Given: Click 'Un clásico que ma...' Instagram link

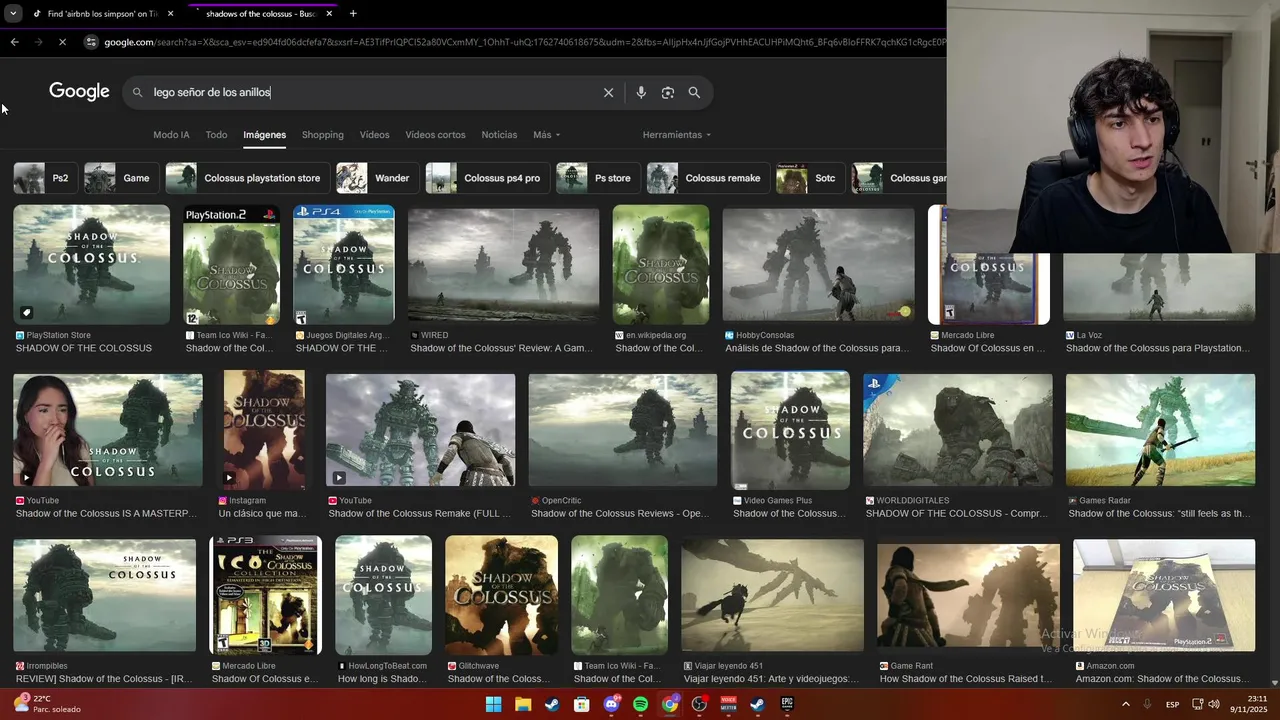Looking at the screenshot, I should [x=262, y=513].
